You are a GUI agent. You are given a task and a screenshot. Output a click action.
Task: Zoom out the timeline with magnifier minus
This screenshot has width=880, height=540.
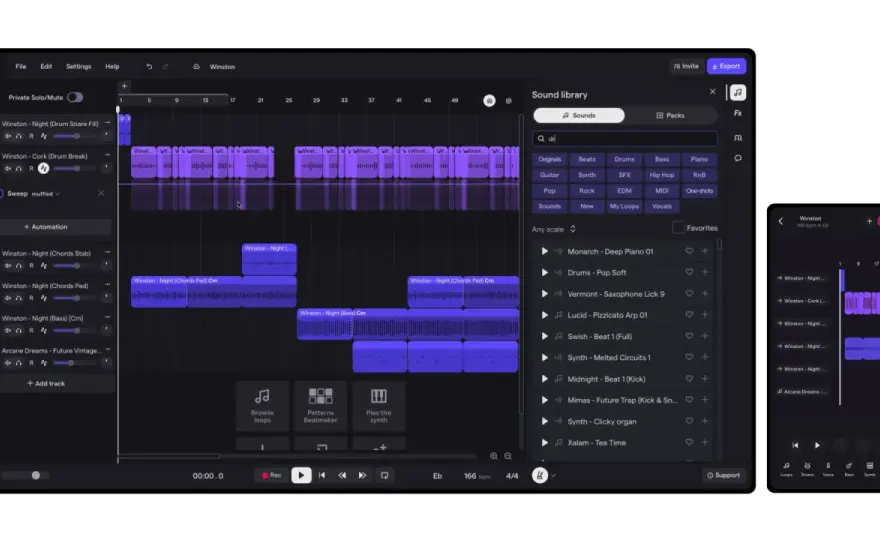tap(507, 456)
